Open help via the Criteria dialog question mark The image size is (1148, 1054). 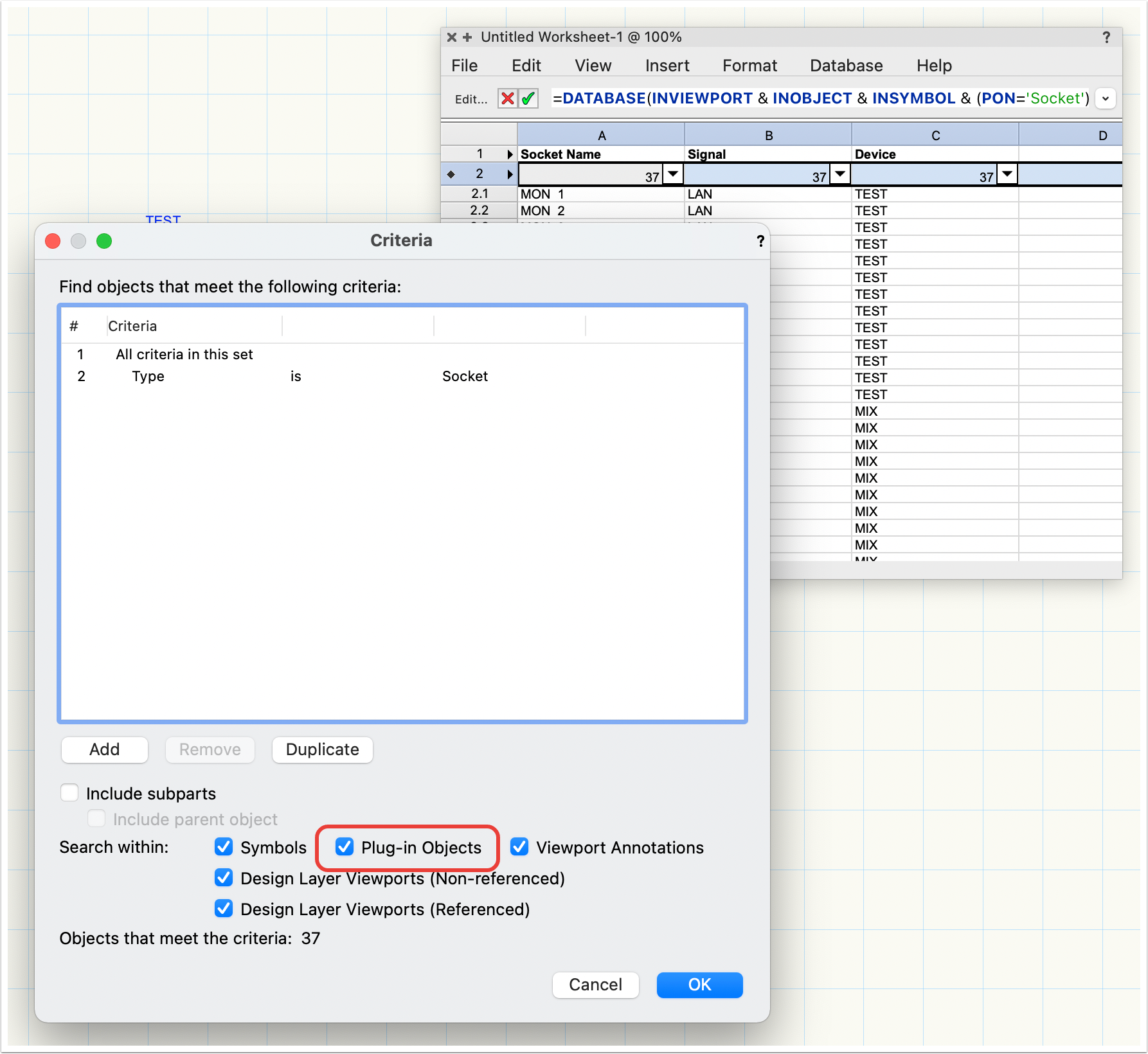(760, 241)
